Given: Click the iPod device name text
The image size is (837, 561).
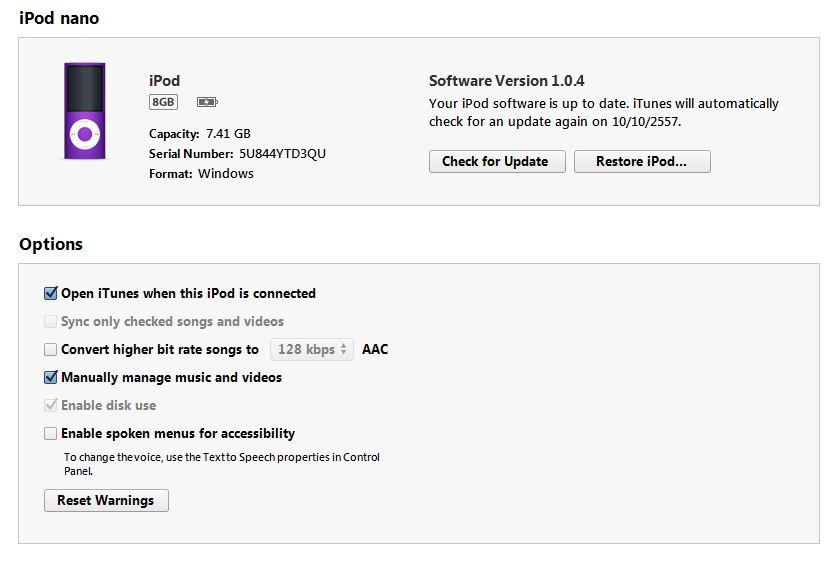Looking at the screenshot, I should point(164,81).
